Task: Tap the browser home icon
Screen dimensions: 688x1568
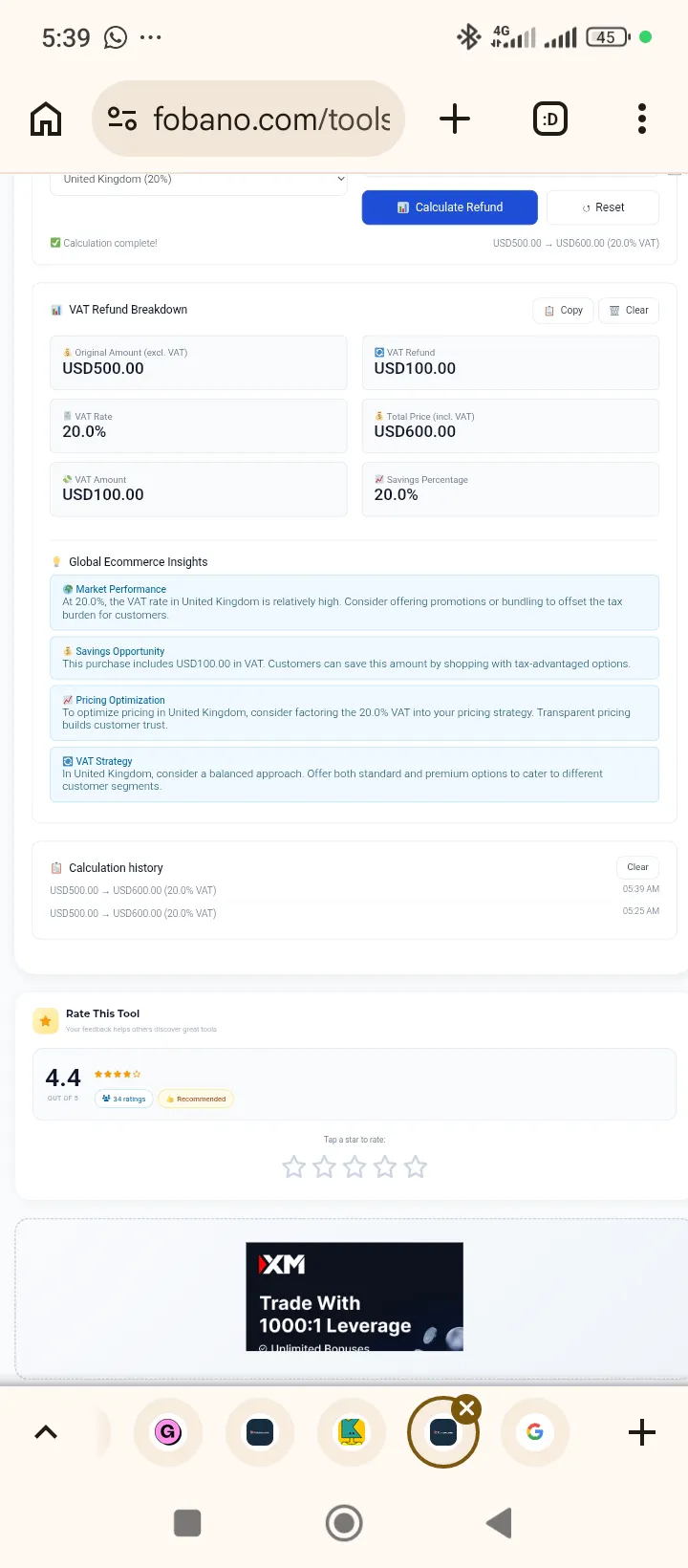Action: click(46, 120)
